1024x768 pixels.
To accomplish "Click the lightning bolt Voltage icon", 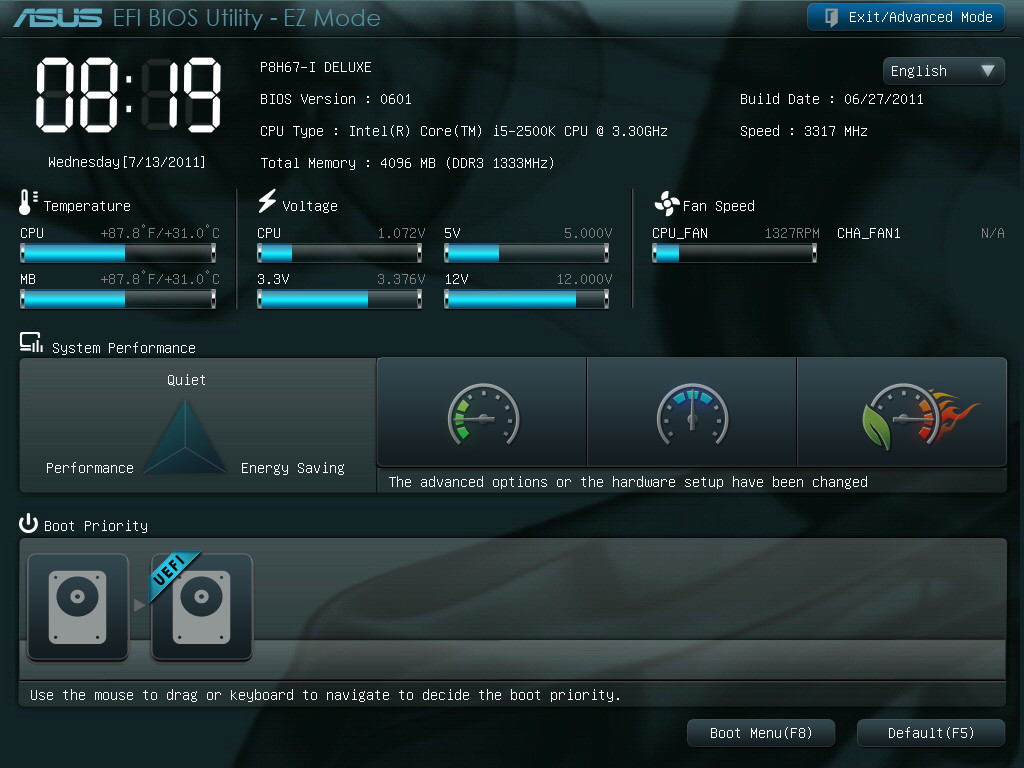I will coord(267,202).
